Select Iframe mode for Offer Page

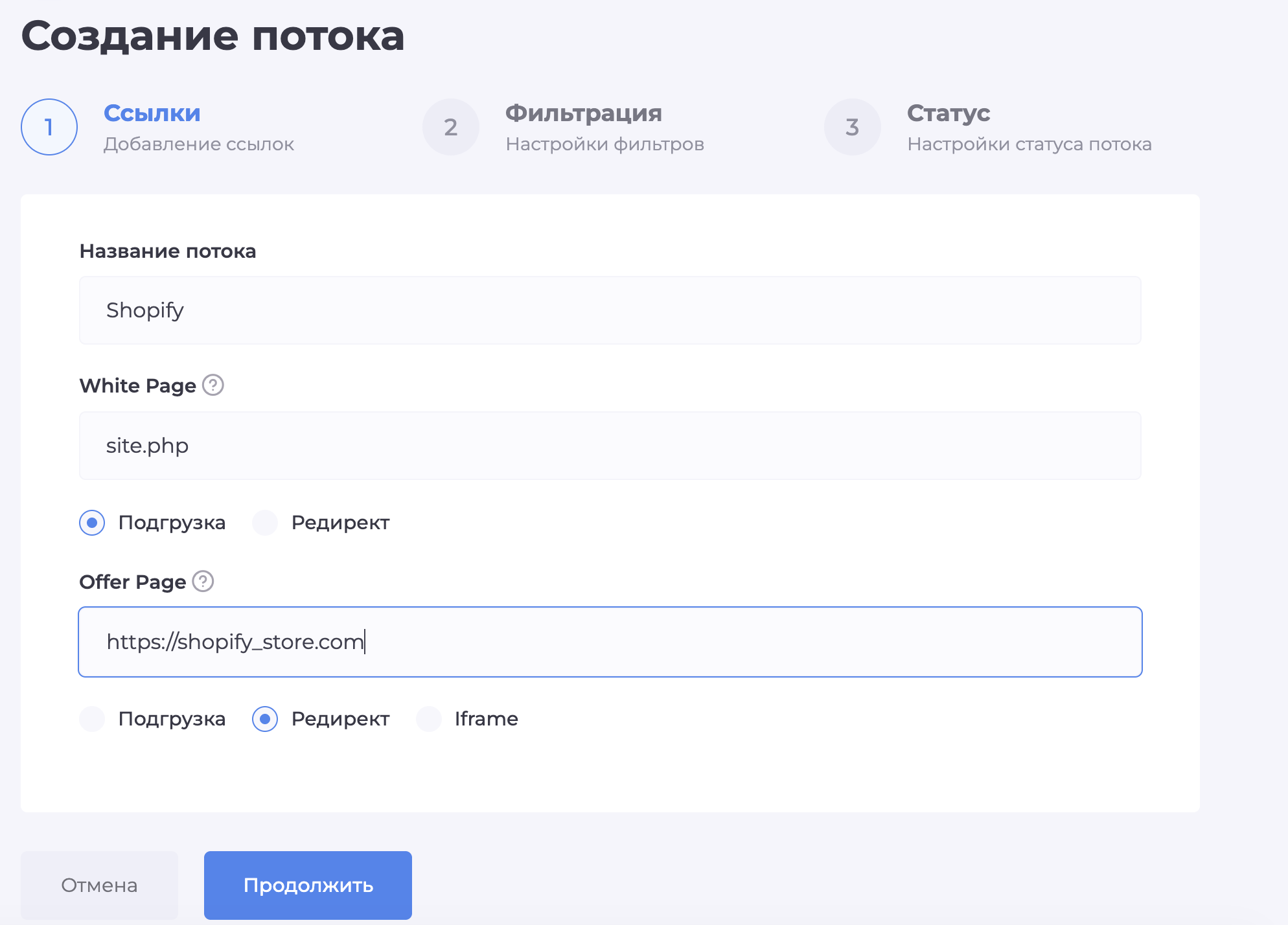point(429,718)
